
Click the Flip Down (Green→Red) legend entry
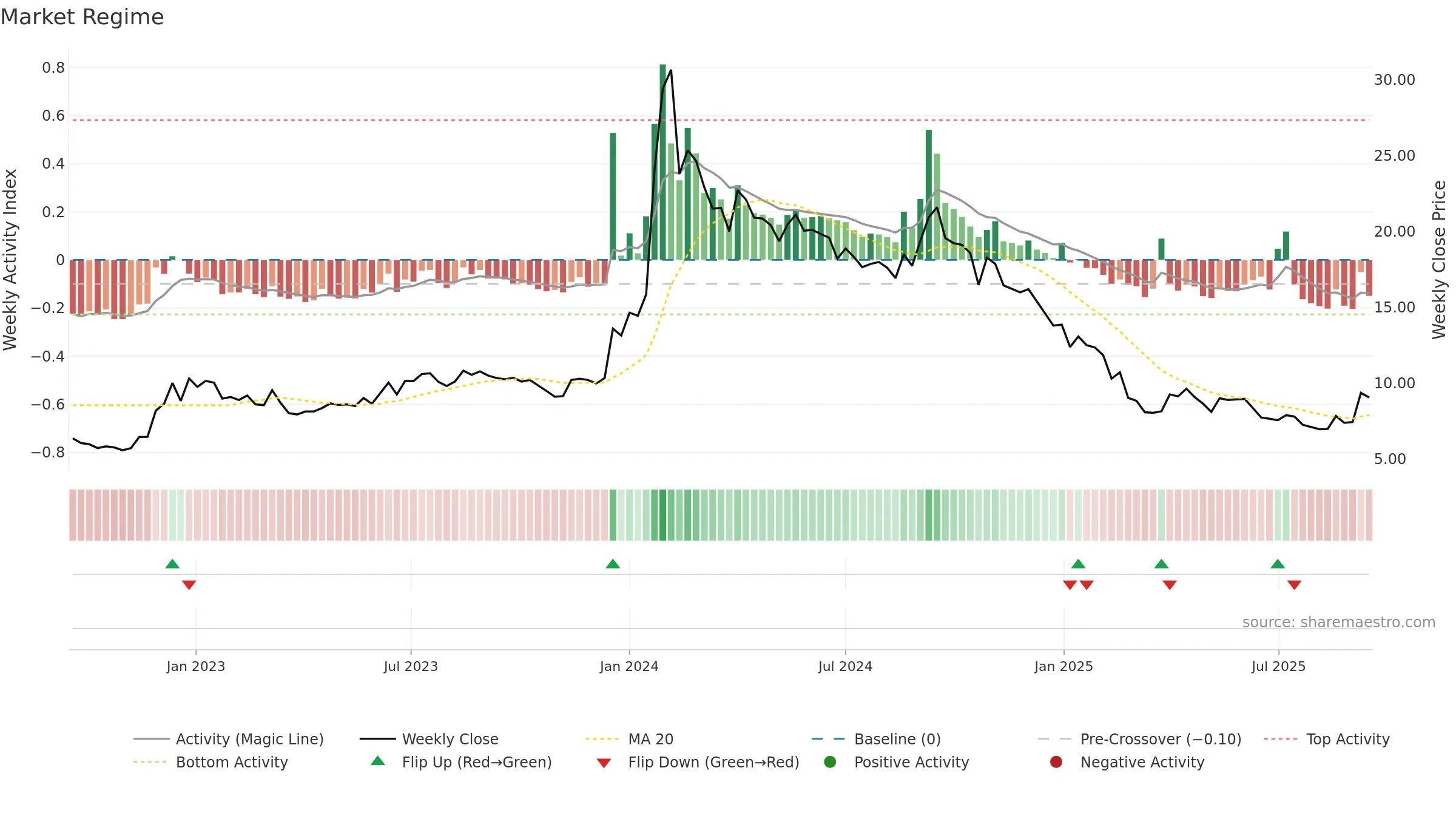pyautogui.click(x=698, y=762)
